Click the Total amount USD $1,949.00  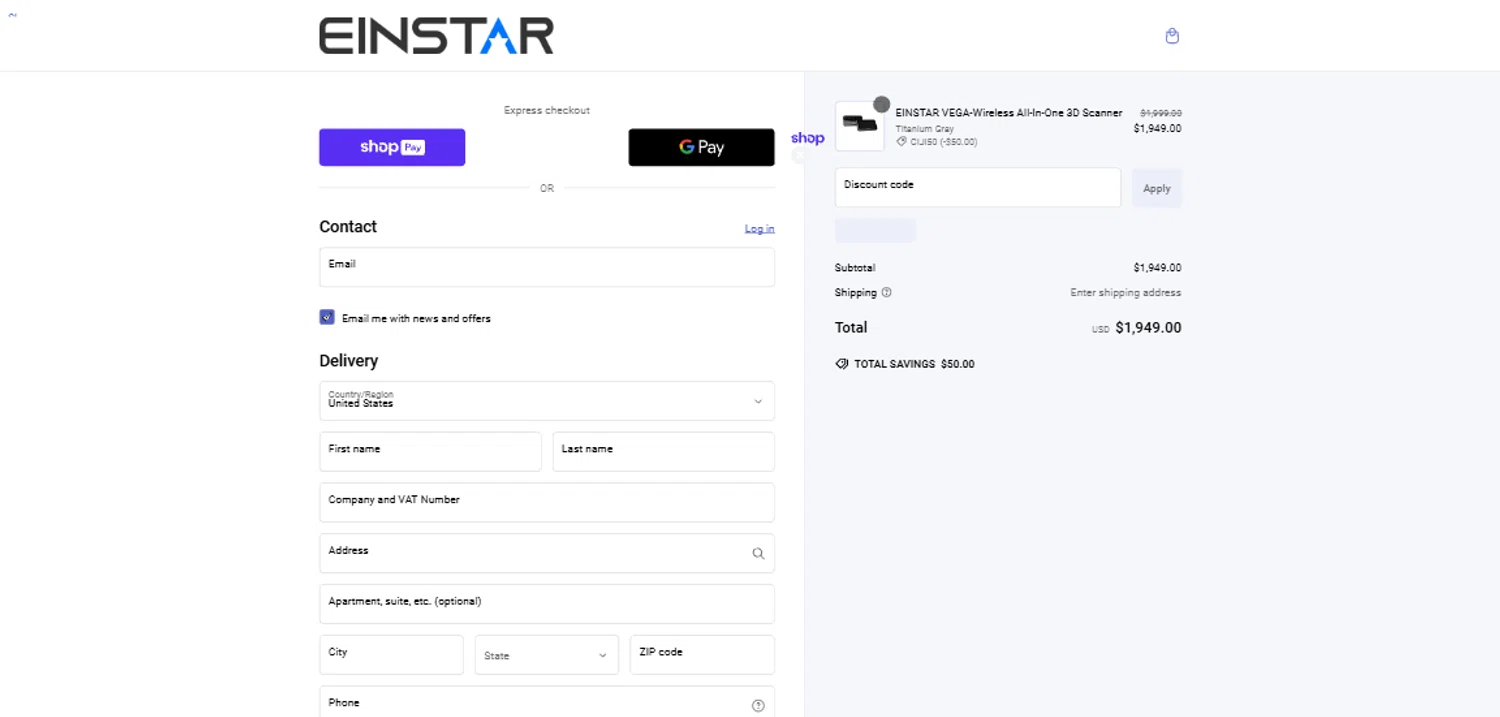1137,328
